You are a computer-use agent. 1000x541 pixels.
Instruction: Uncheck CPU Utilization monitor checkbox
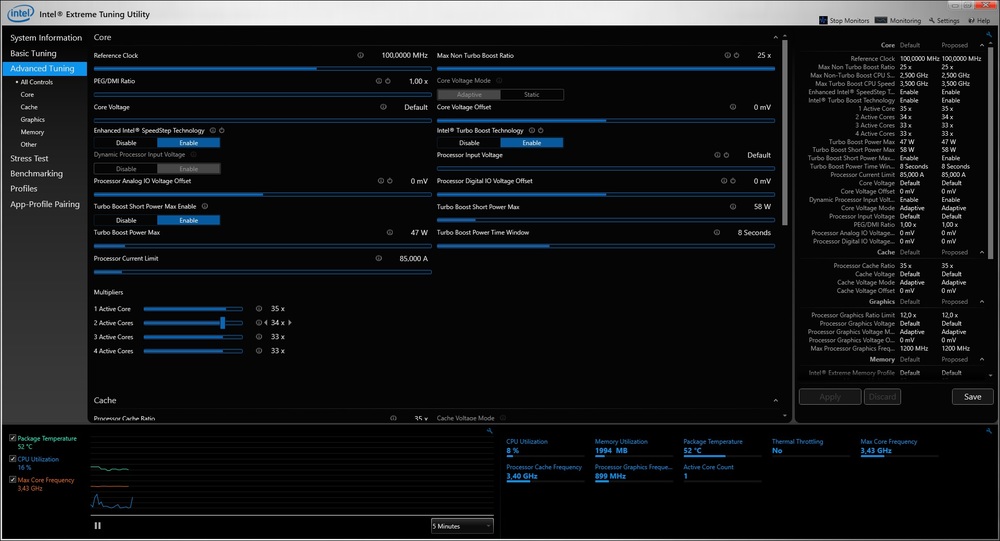coord(12,459)
